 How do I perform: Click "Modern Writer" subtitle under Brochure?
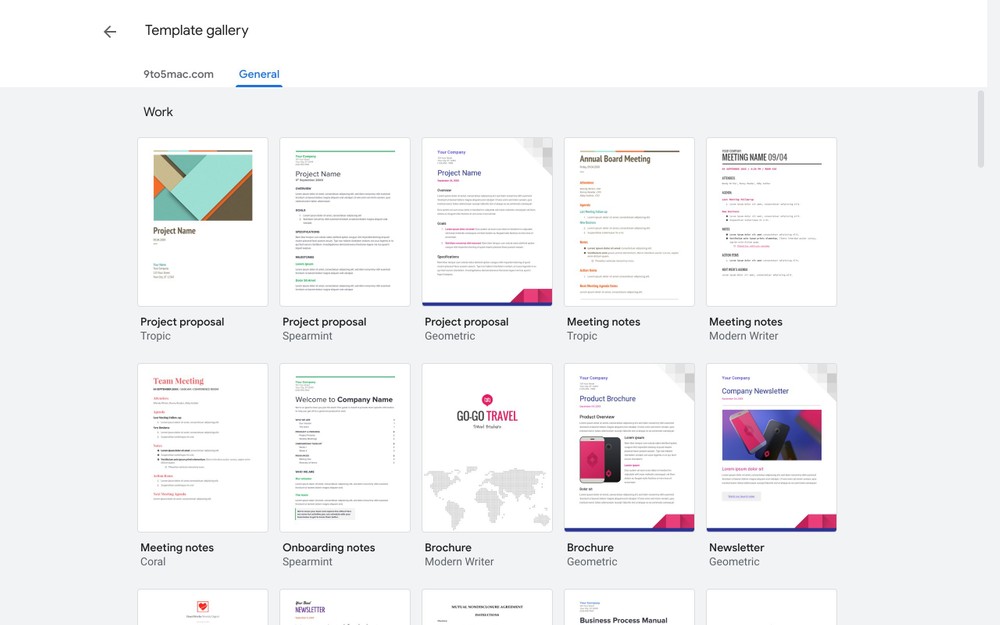click(x=459, y=561)
